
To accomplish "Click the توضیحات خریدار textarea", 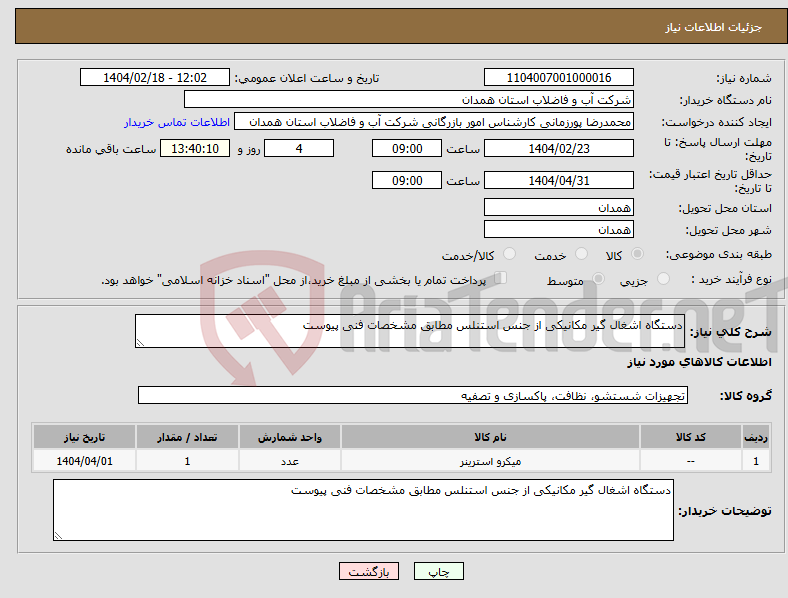I will click(x=363, y=510).
